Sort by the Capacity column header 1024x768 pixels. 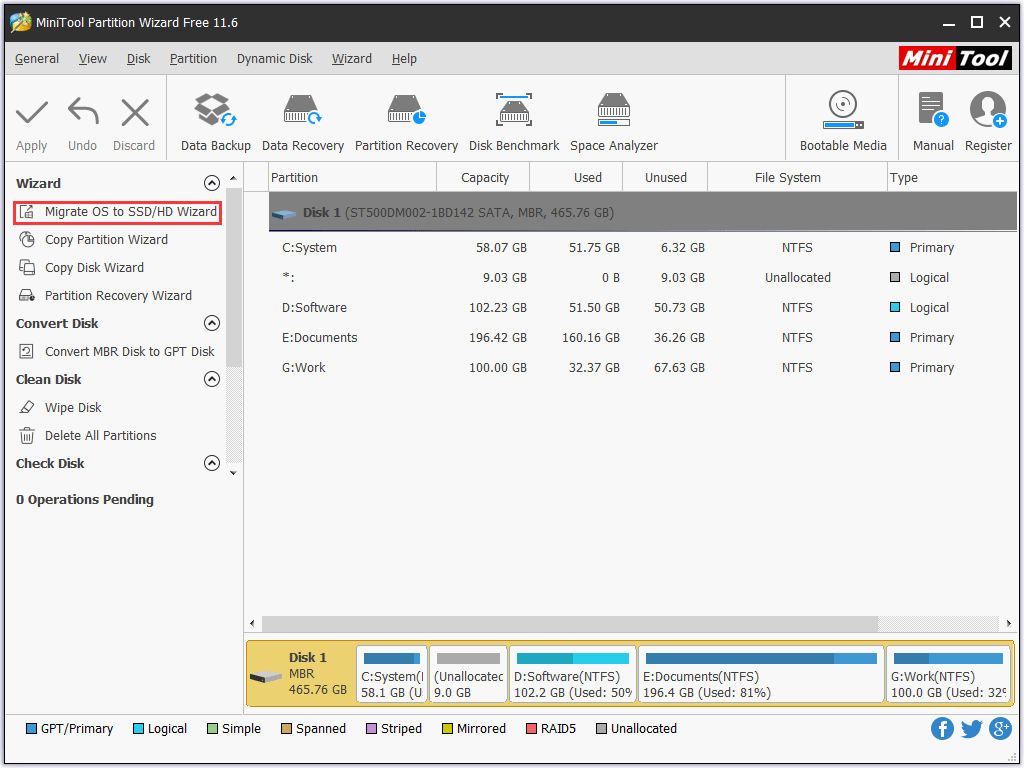point(484,178)
